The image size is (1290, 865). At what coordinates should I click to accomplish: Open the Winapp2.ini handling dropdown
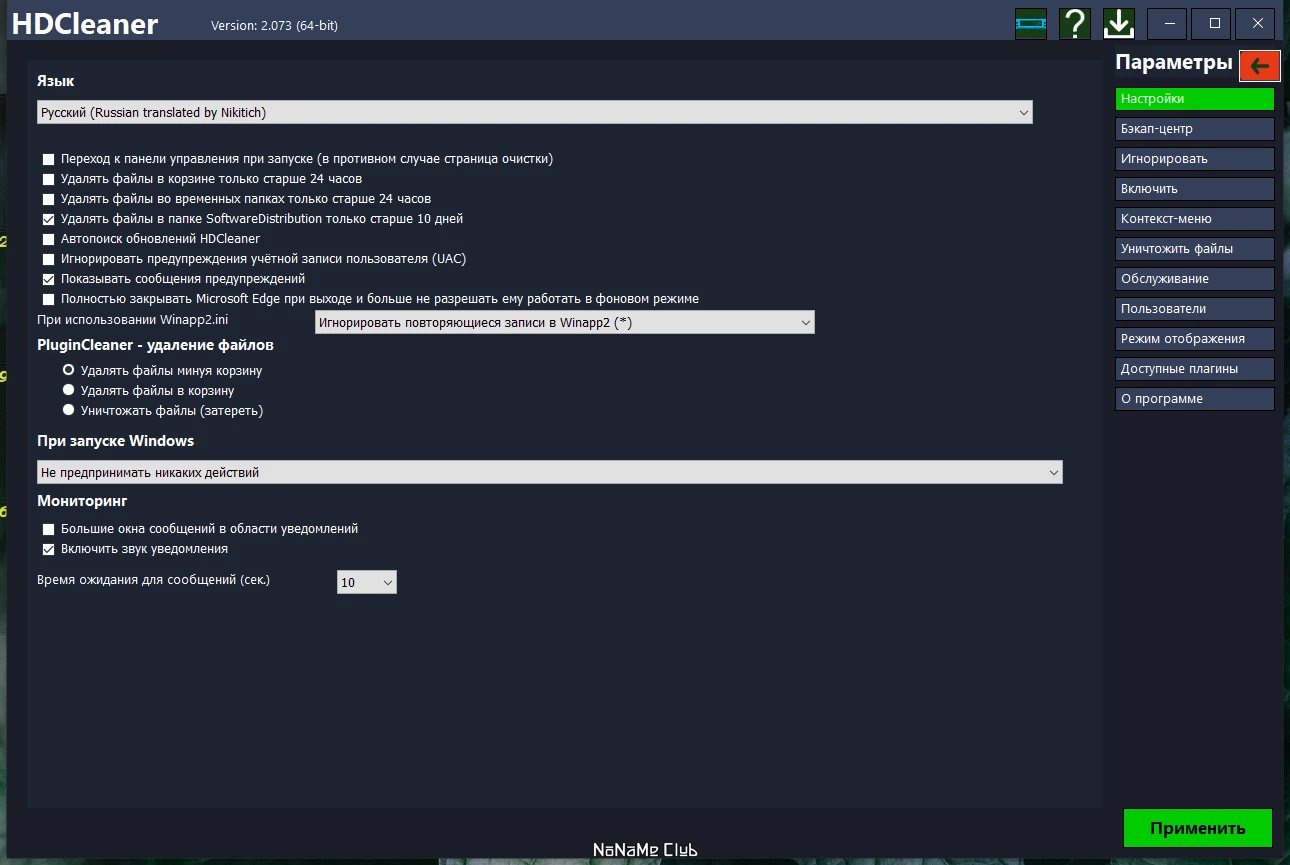[x=565, y=322]
